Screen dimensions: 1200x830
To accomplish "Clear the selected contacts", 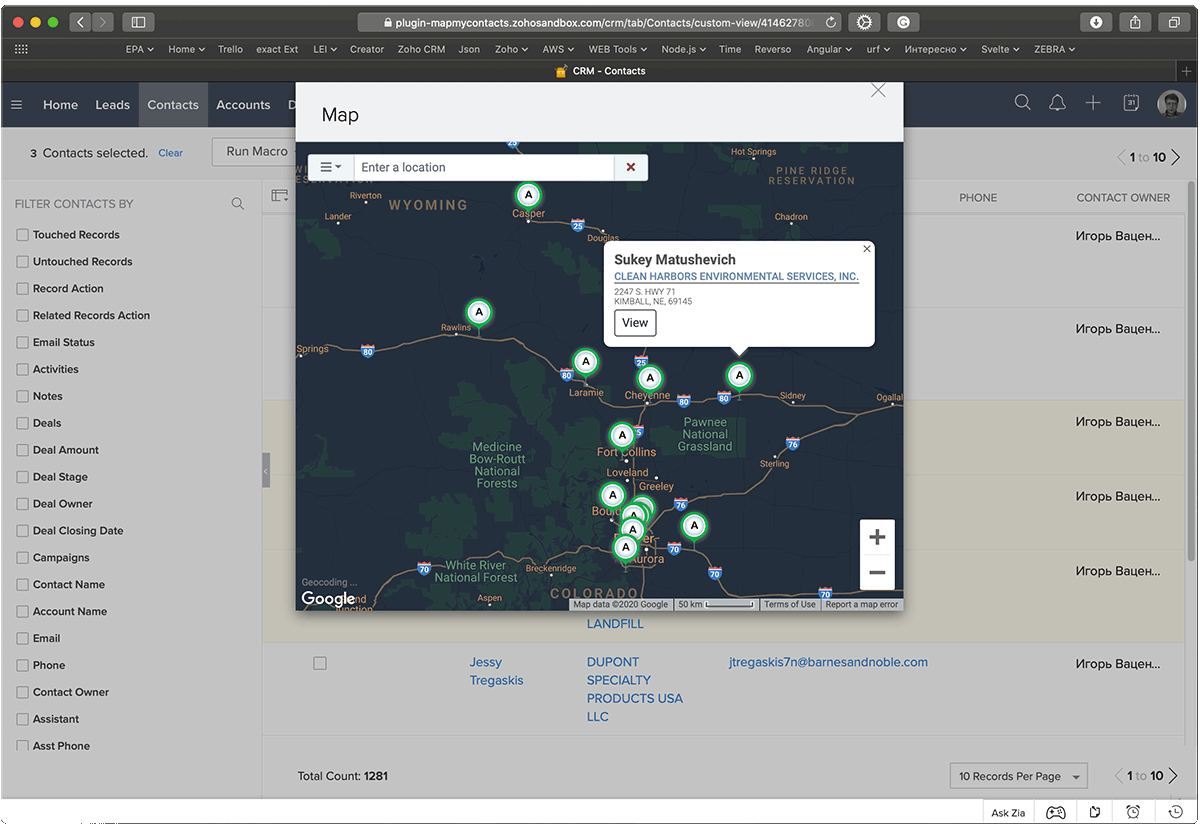I will [x=171, y=153].
